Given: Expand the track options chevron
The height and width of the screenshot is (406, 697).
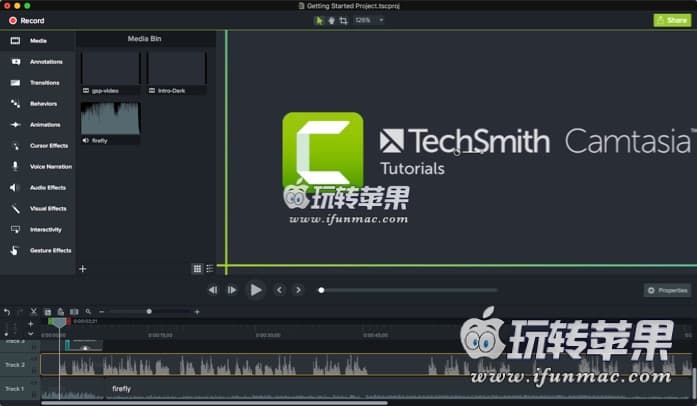Looking at the screenshot, I should tap(30, 334).
